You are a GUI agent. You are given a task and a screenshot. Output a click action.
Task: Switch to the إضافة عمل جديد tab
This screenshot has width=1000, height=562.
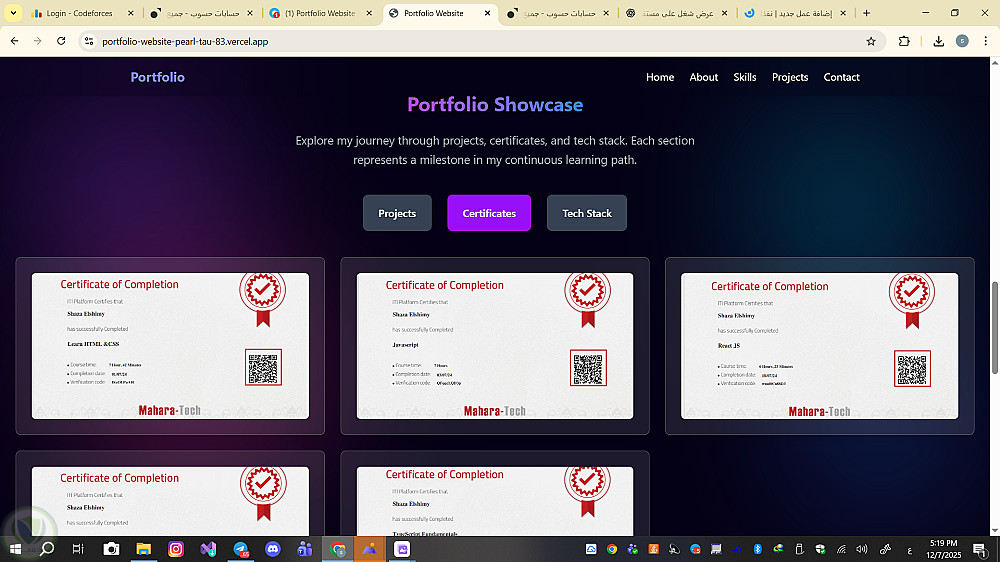point(795,13)
